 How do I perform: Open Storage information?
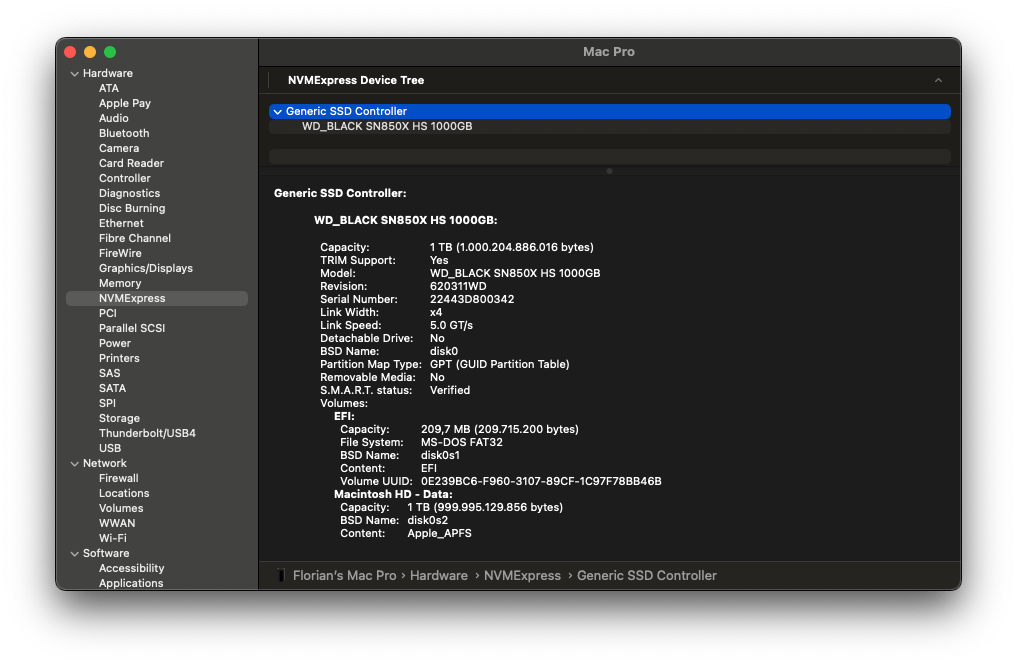tap(119, 418)
